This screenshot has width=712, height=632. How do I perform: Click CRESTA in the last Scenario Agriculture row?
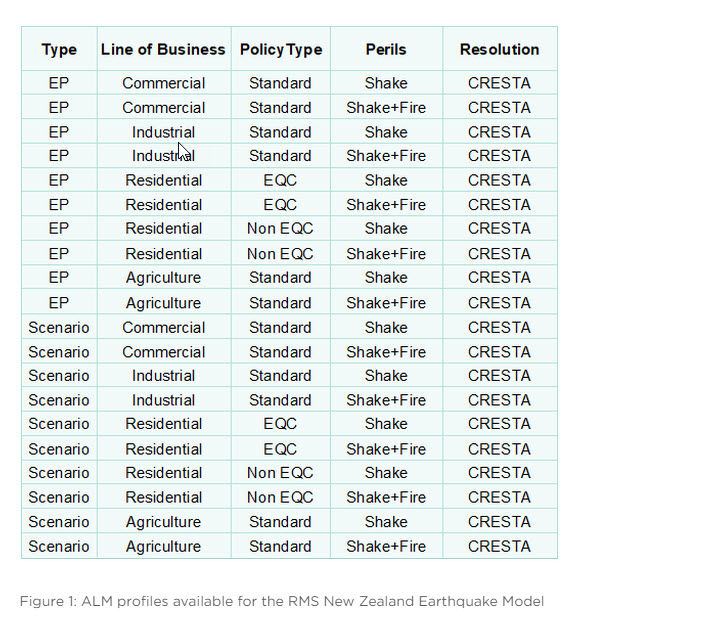click(x=499, y=546)
